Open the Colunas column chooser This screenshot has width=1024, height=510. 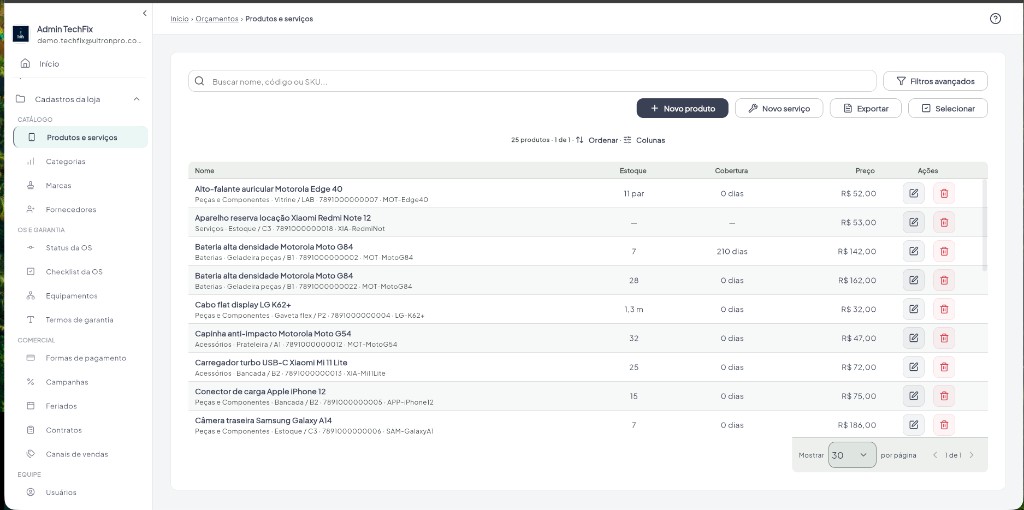tap(644, 140)
